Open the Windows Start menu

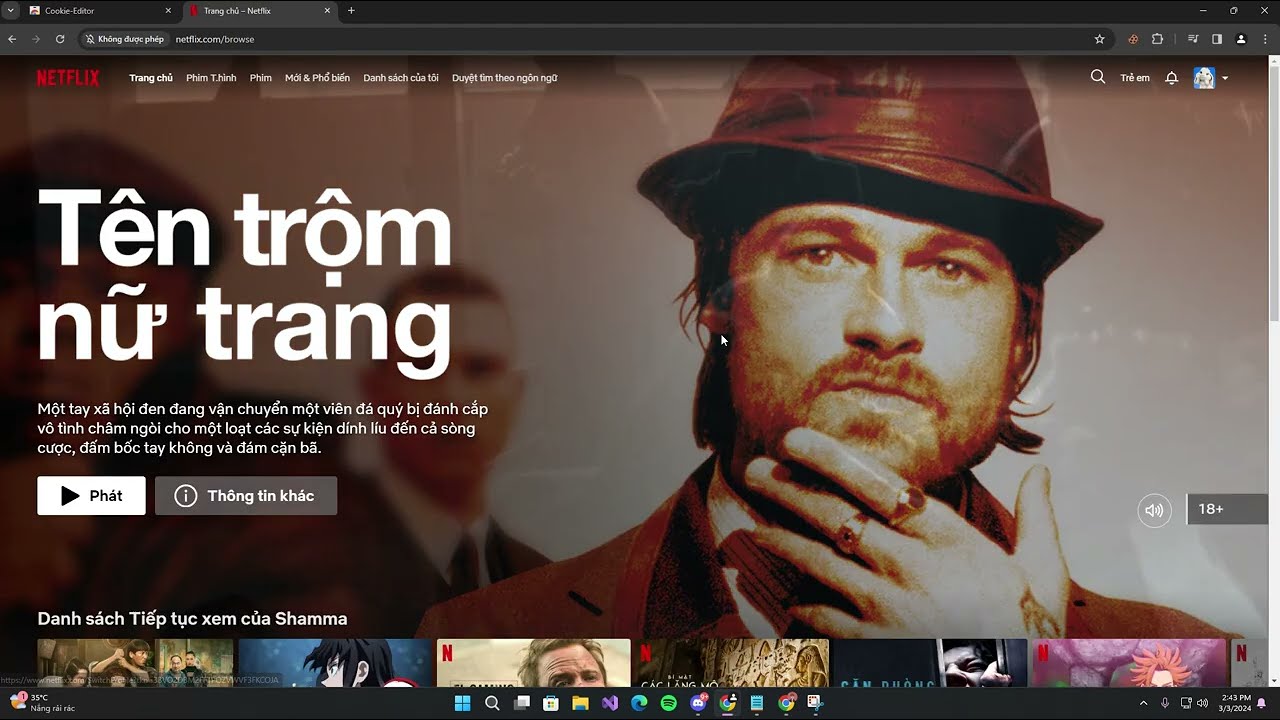click(x=462, y=703)
